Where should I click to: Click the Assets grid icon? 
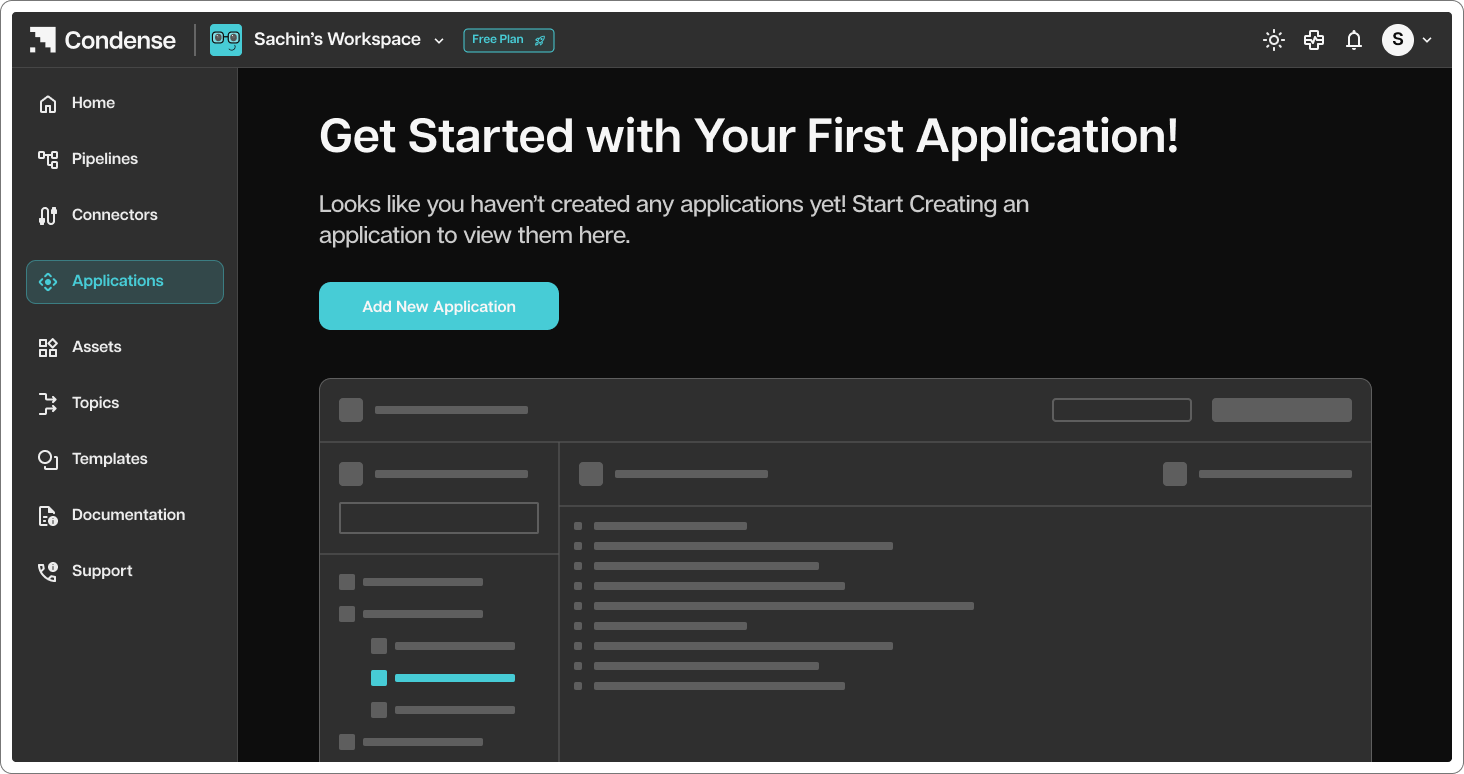48,347
